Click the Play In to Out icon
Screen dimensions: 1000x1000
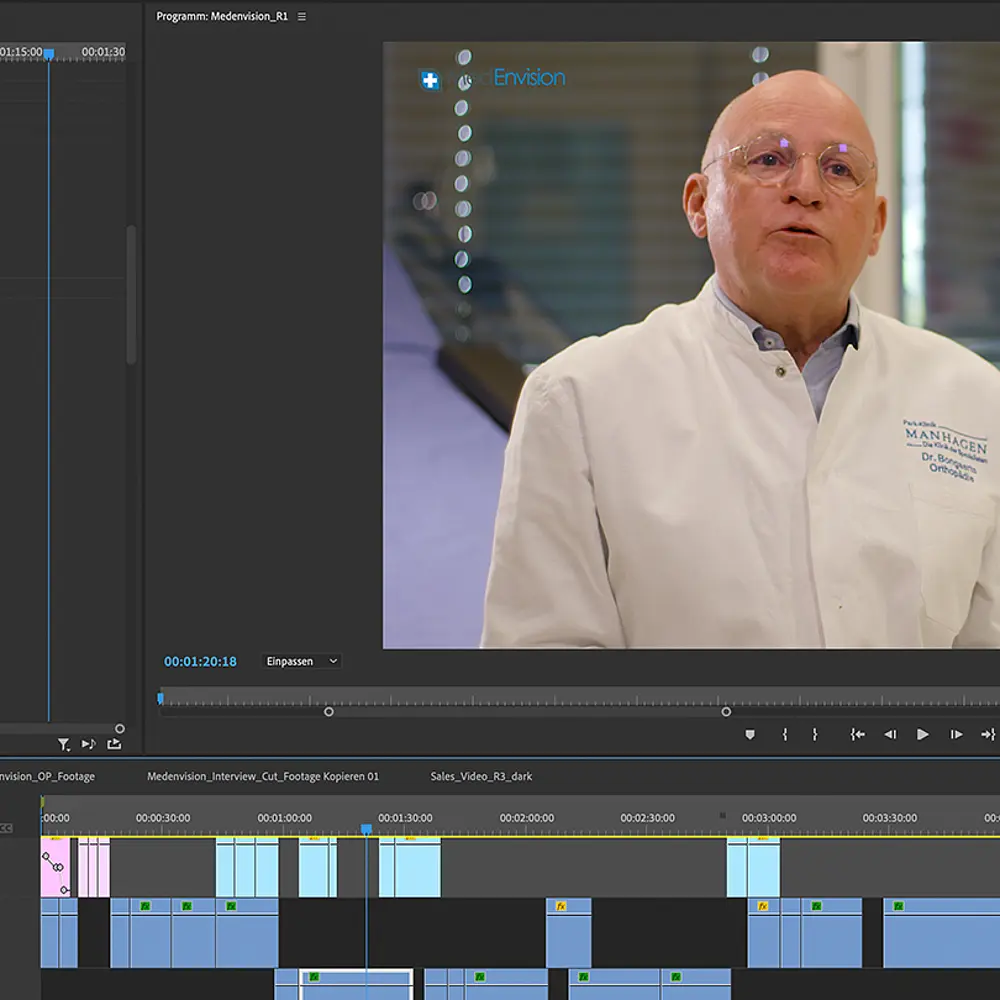922,733
